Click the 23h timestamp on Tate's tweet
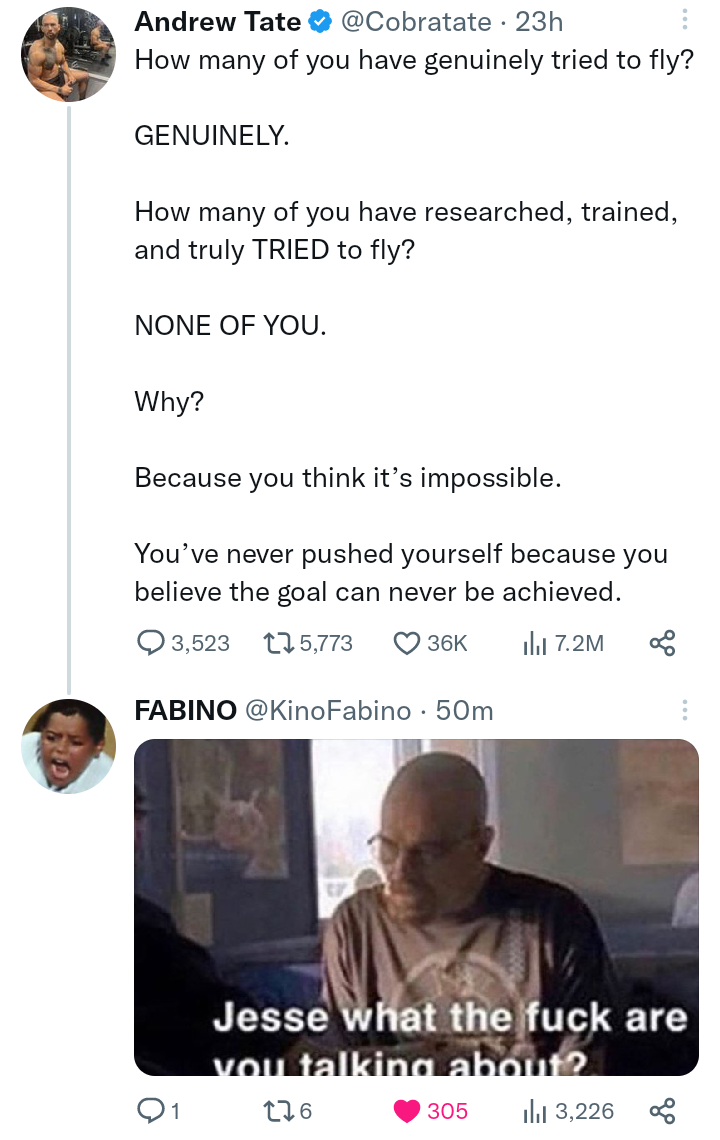This screenshot has height=1140, width=720. (x=539, y=21)
